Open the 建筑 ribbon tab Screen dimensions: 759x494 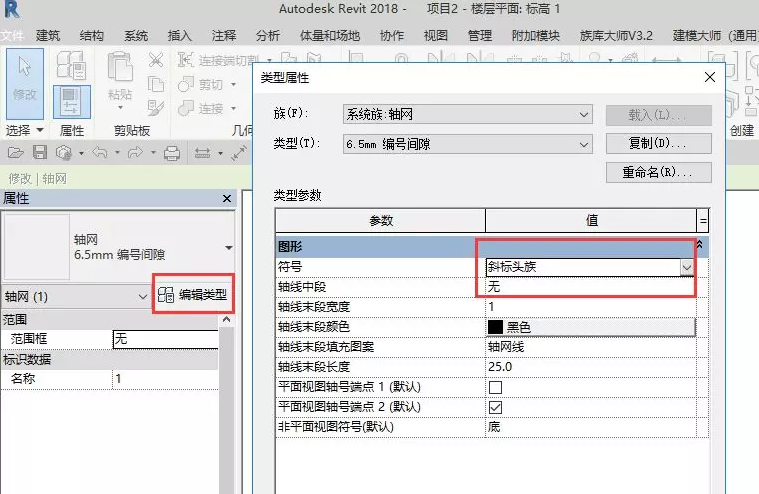click(48, 35)
